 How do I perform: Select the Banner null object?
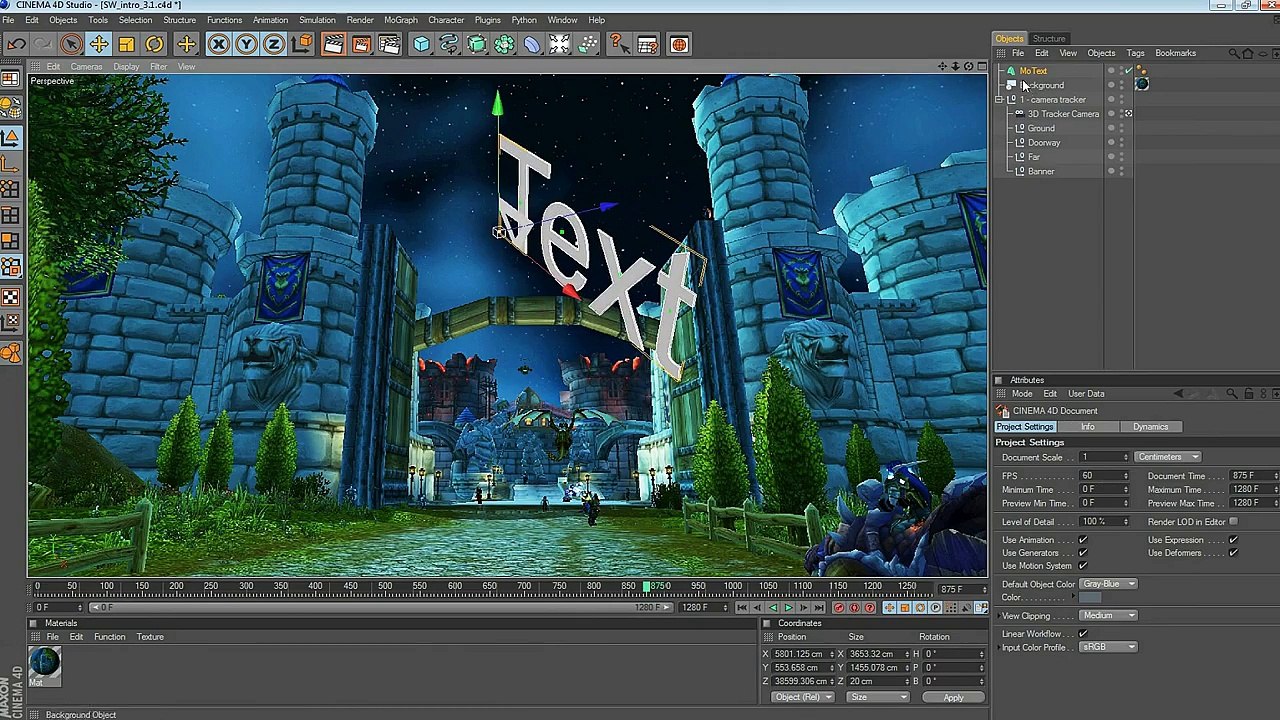tap(1041, 172)
